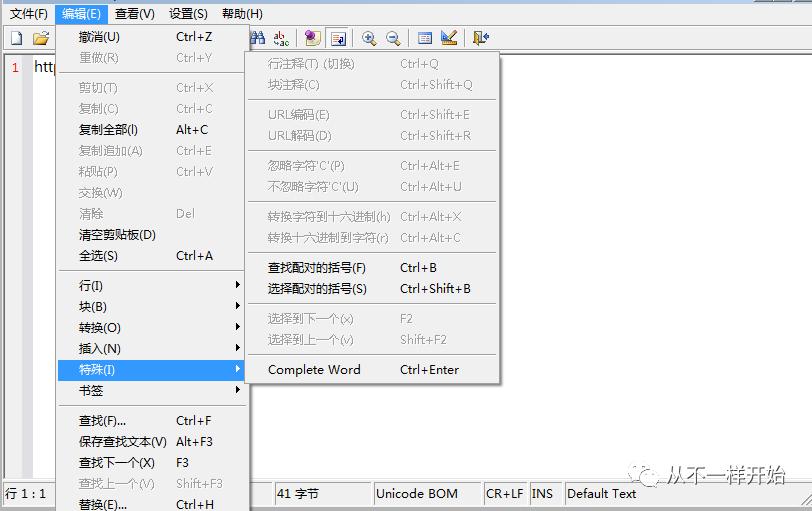Open the 帮助(H) menu
812x511 pixels.
coord(242,14)
